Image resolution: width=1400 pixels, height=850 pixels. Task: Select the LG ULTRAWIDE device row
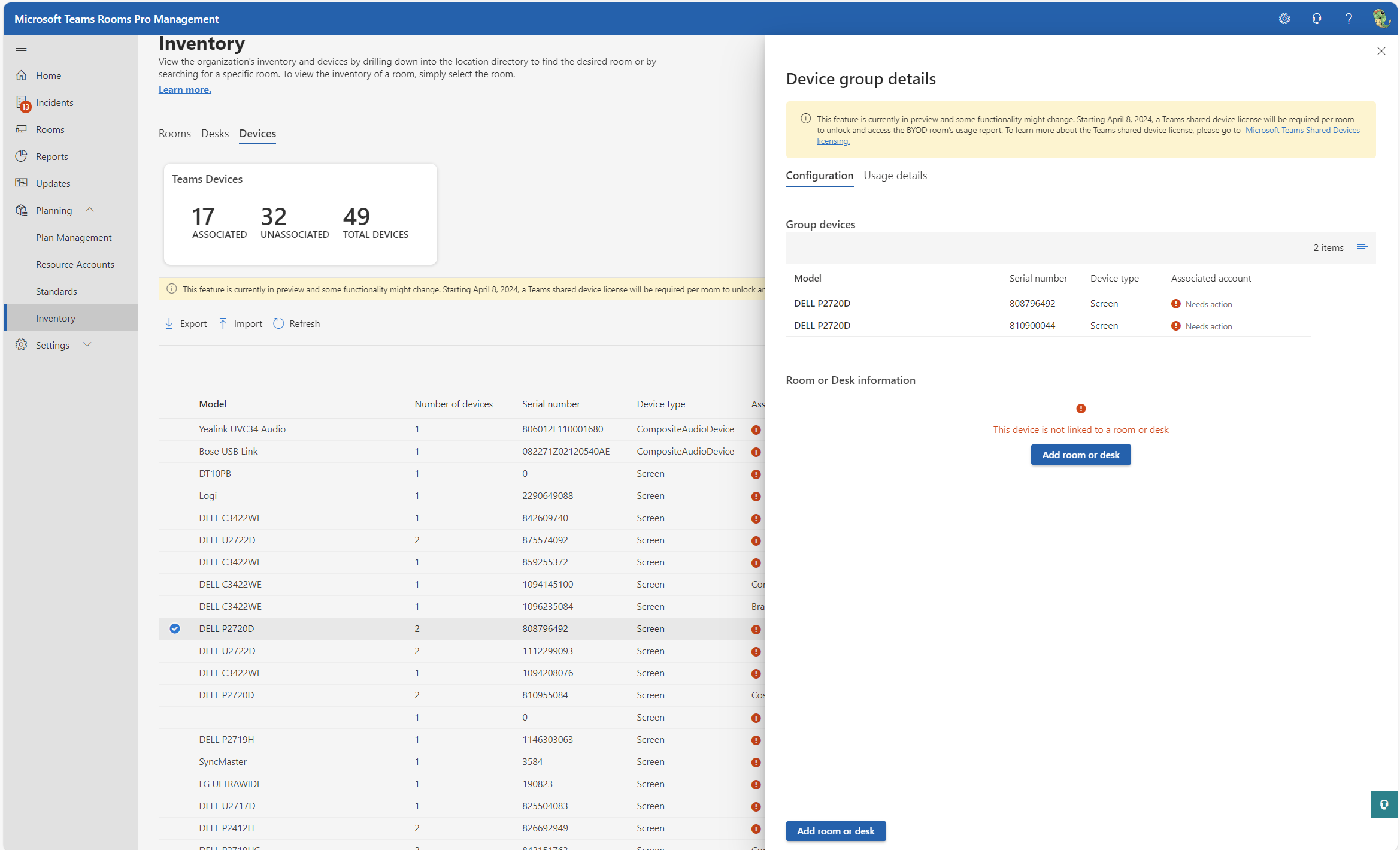[461, 784]
